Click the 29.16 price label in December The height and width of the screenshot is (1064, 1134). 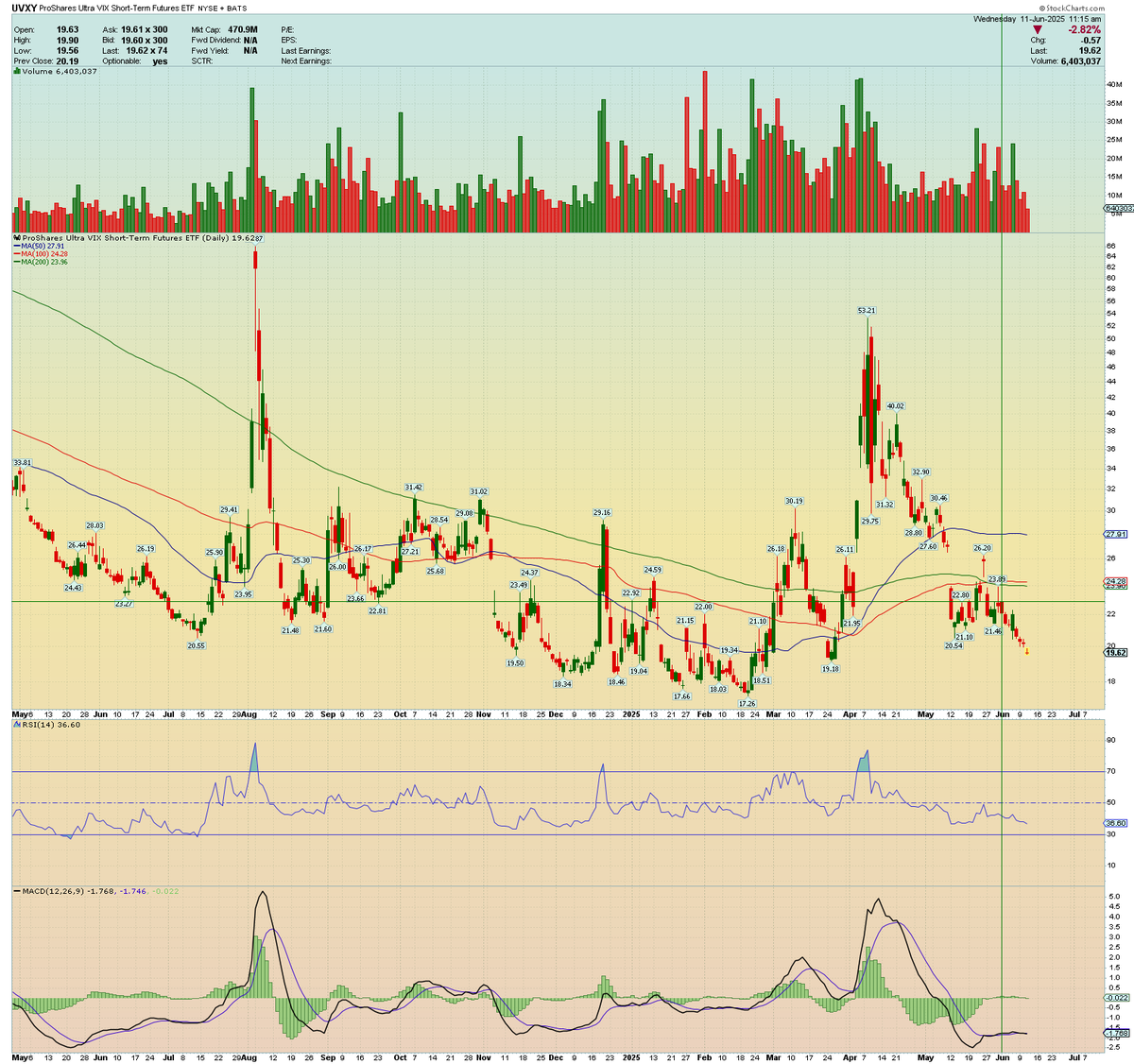pyautogui.click(x=603, y=512)
